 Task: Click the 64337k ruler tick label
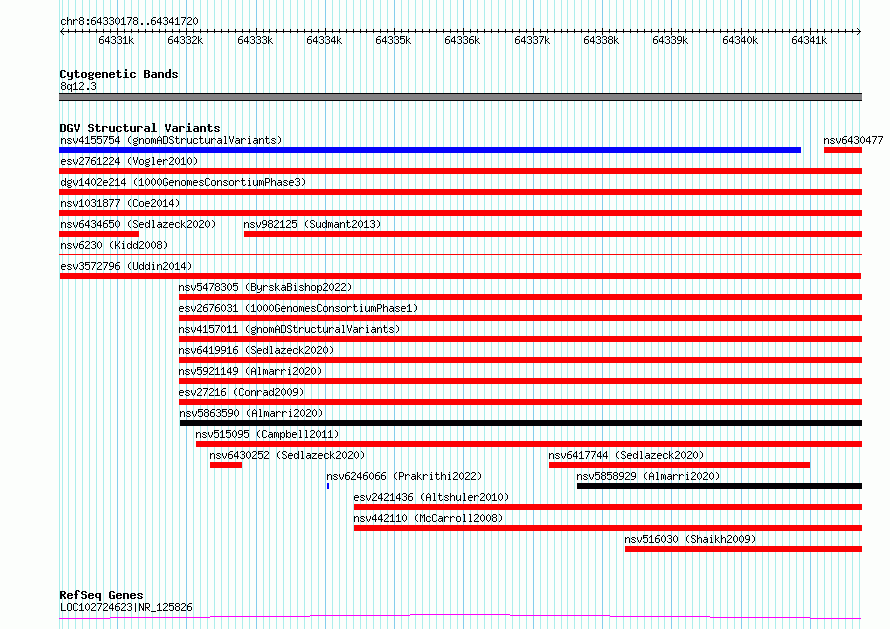tap(532, 40)
